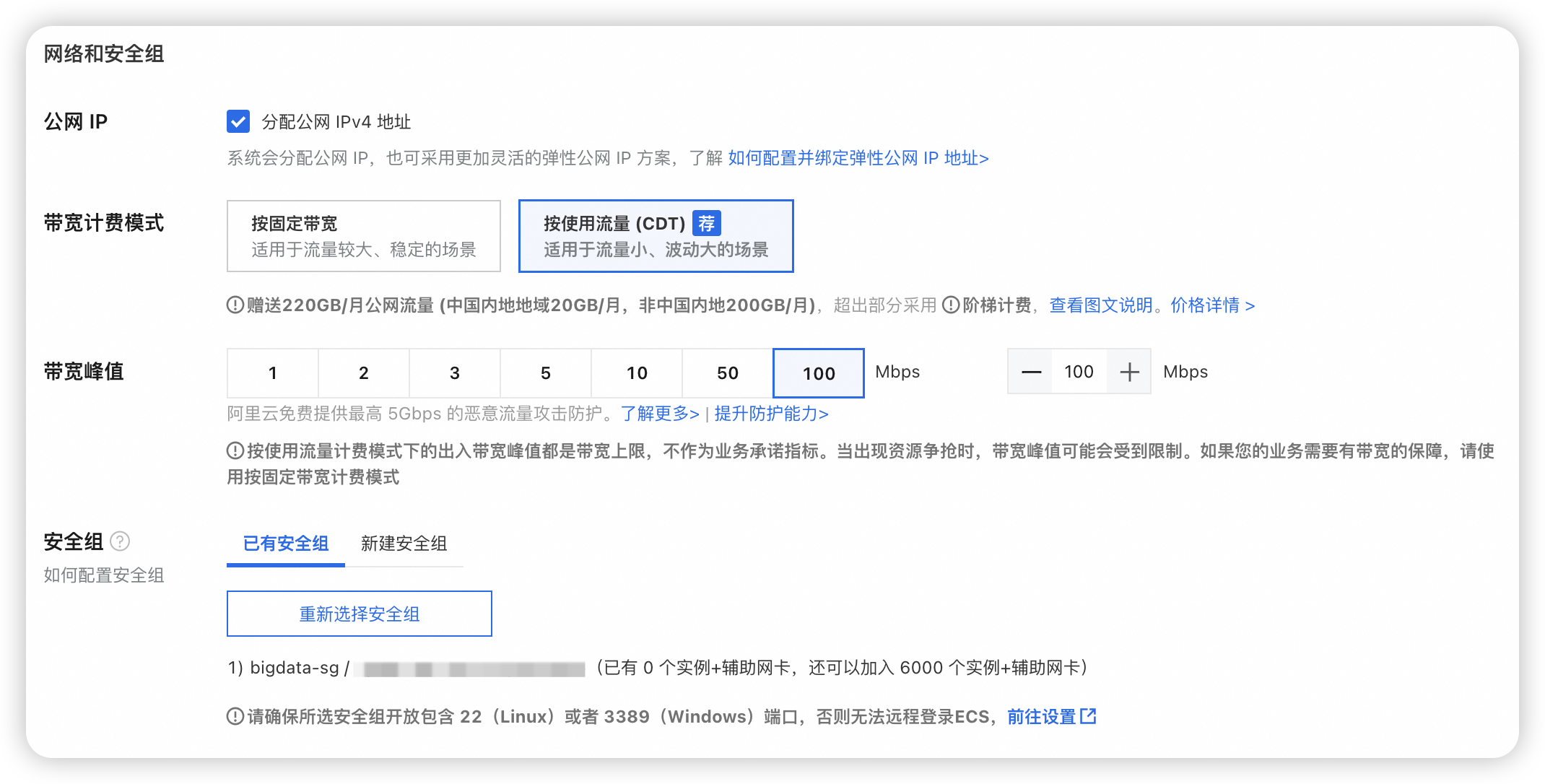Click the info icon before 请确保所选安全组开放

pos(234,716)
